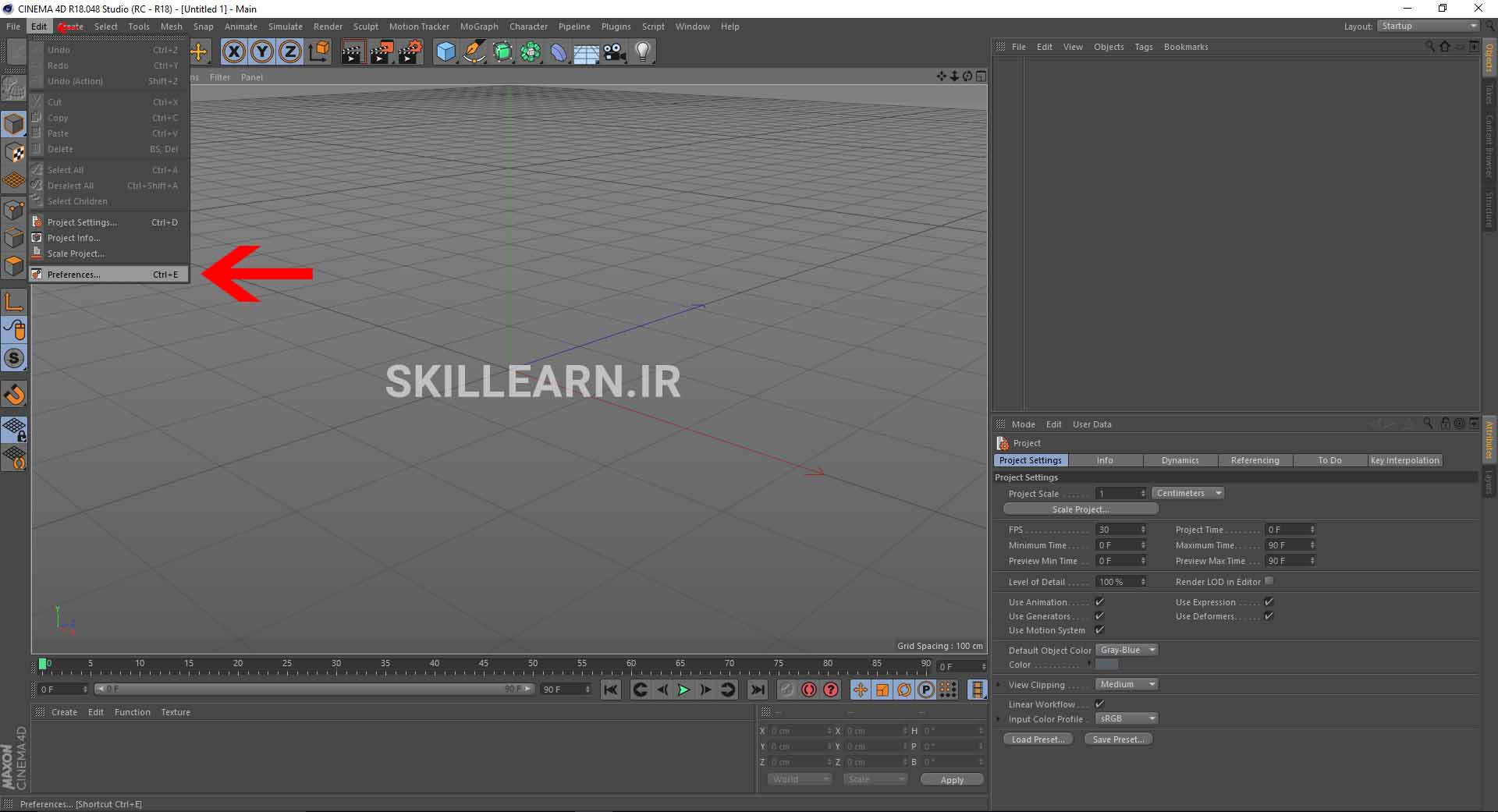
Task: Toggle the X axis lock icon
Action: pyautogui.click(x=234, y=52)
